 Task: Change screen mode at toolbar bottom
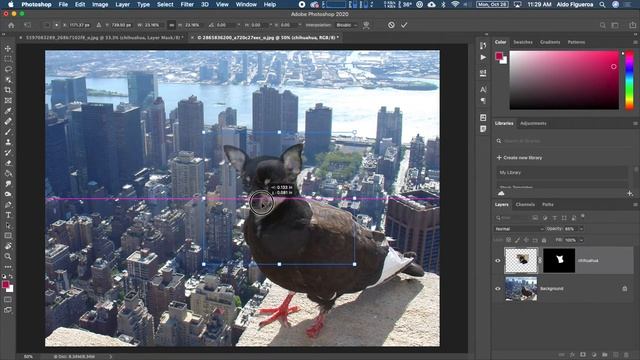(8, 310)
